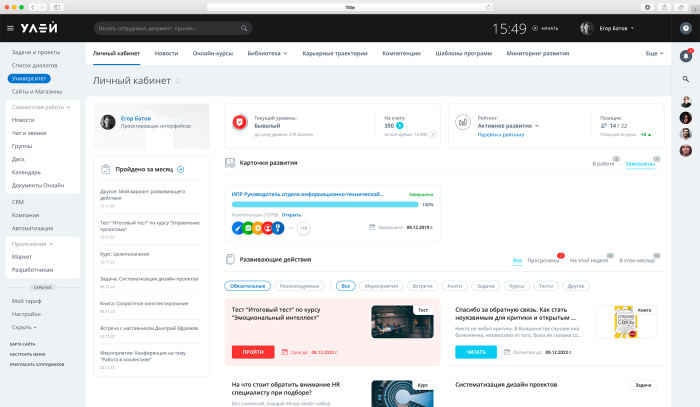Switch to the Онлайн-курсы tab

(213, 52)
